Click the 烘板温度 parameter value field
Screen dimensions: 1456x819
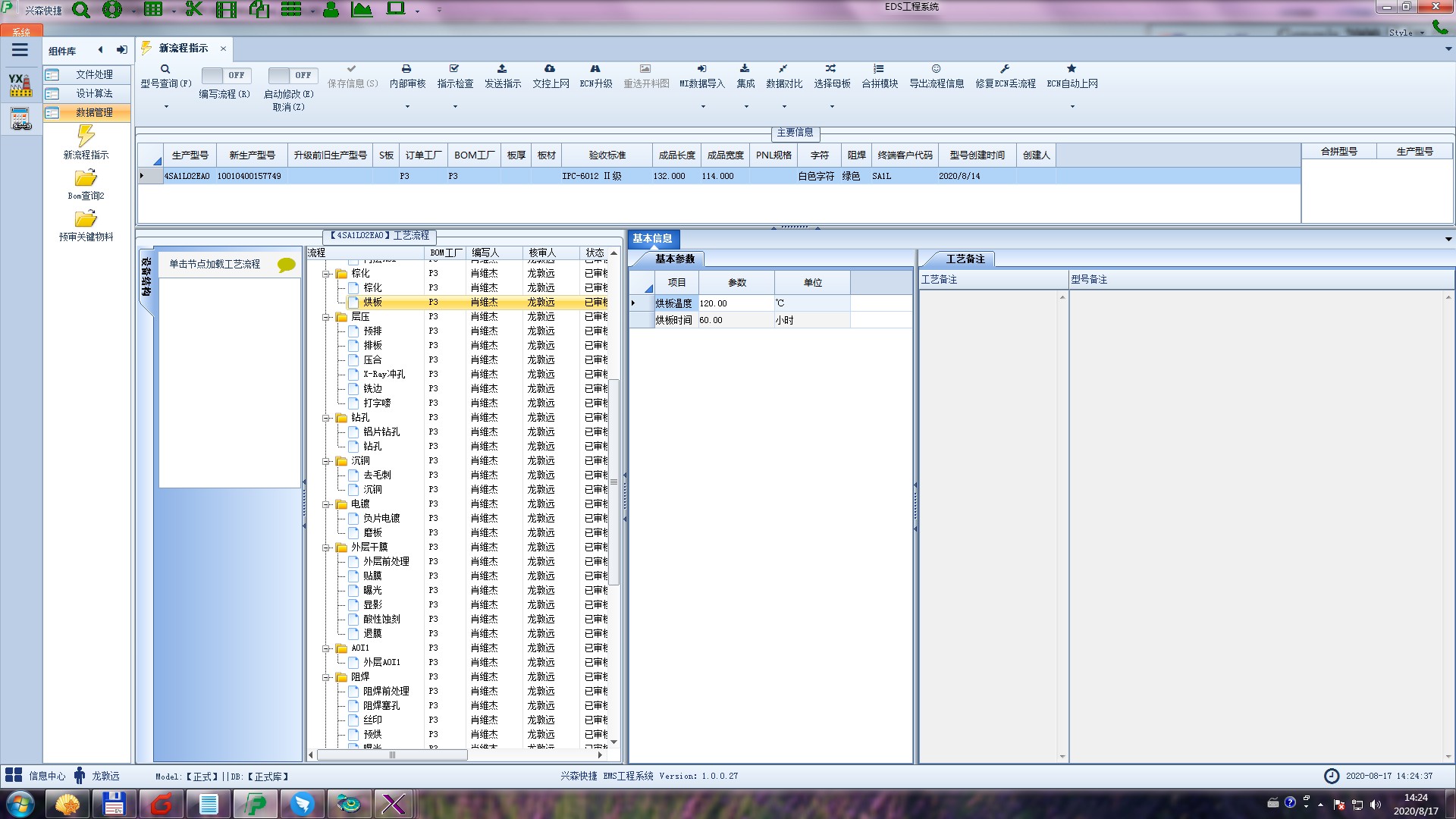(x=734, y=303)
